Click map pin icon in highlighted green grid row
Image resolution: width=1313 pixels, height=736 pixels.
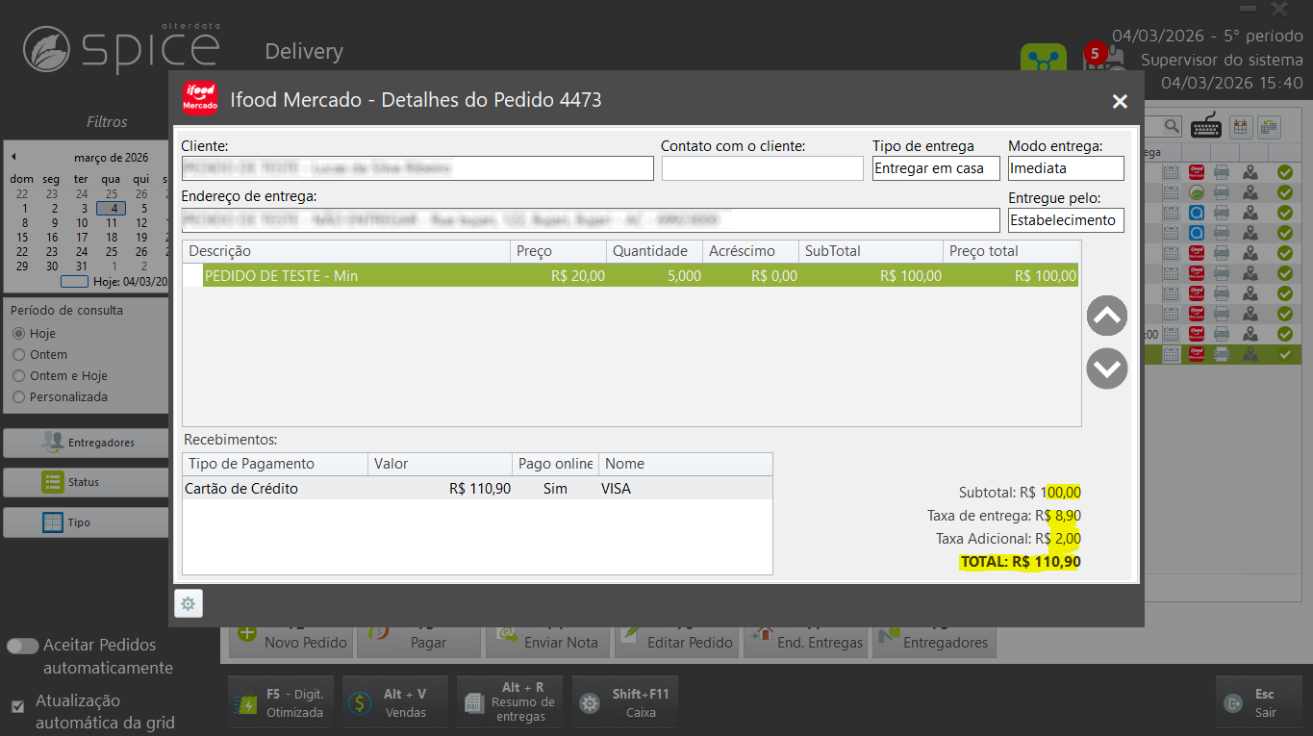pos(1250,354)
